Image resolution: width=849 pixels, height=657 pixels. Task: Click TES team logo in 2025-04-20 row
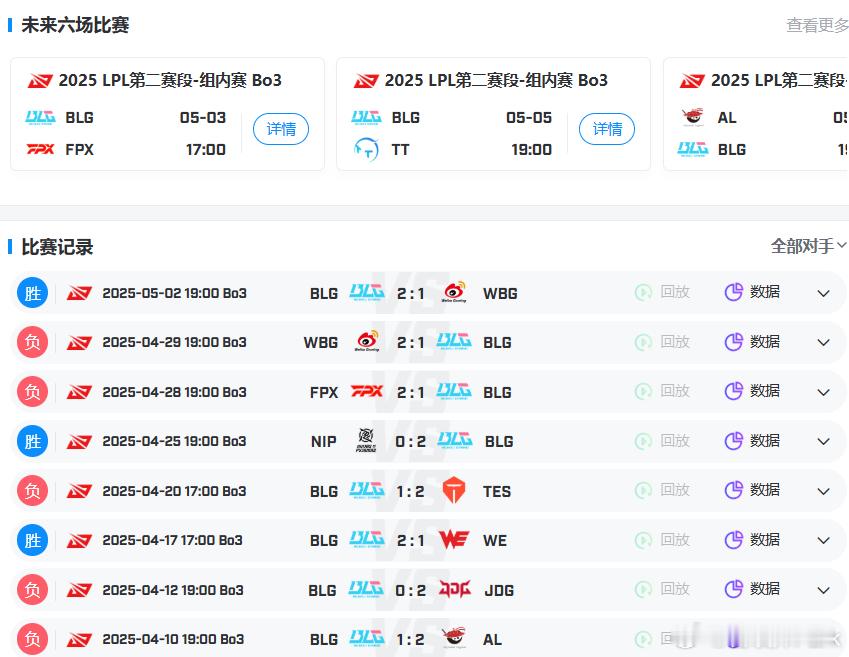point(454,490)
